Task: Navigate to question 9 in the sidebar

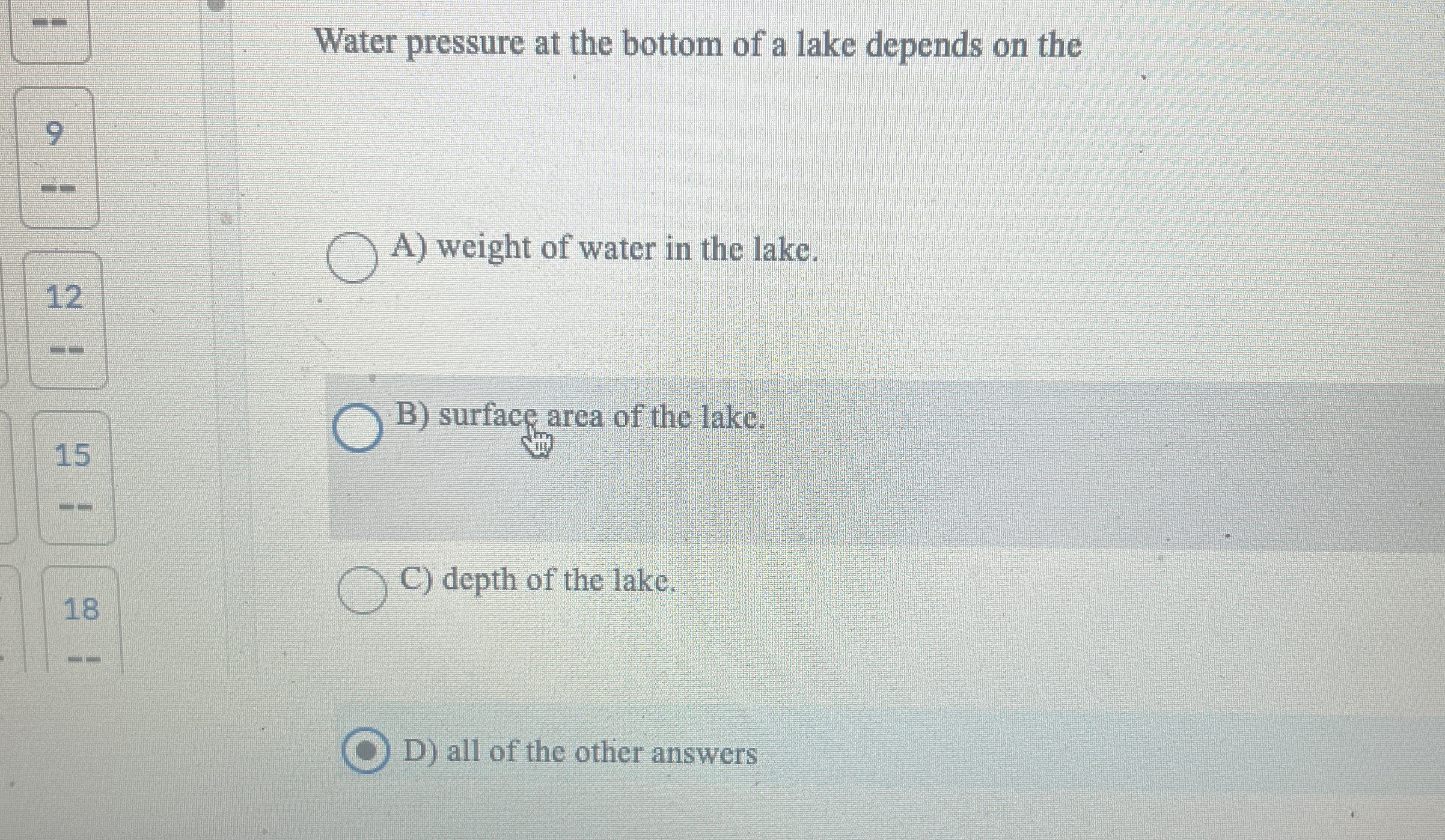Action: coord(57,133)
